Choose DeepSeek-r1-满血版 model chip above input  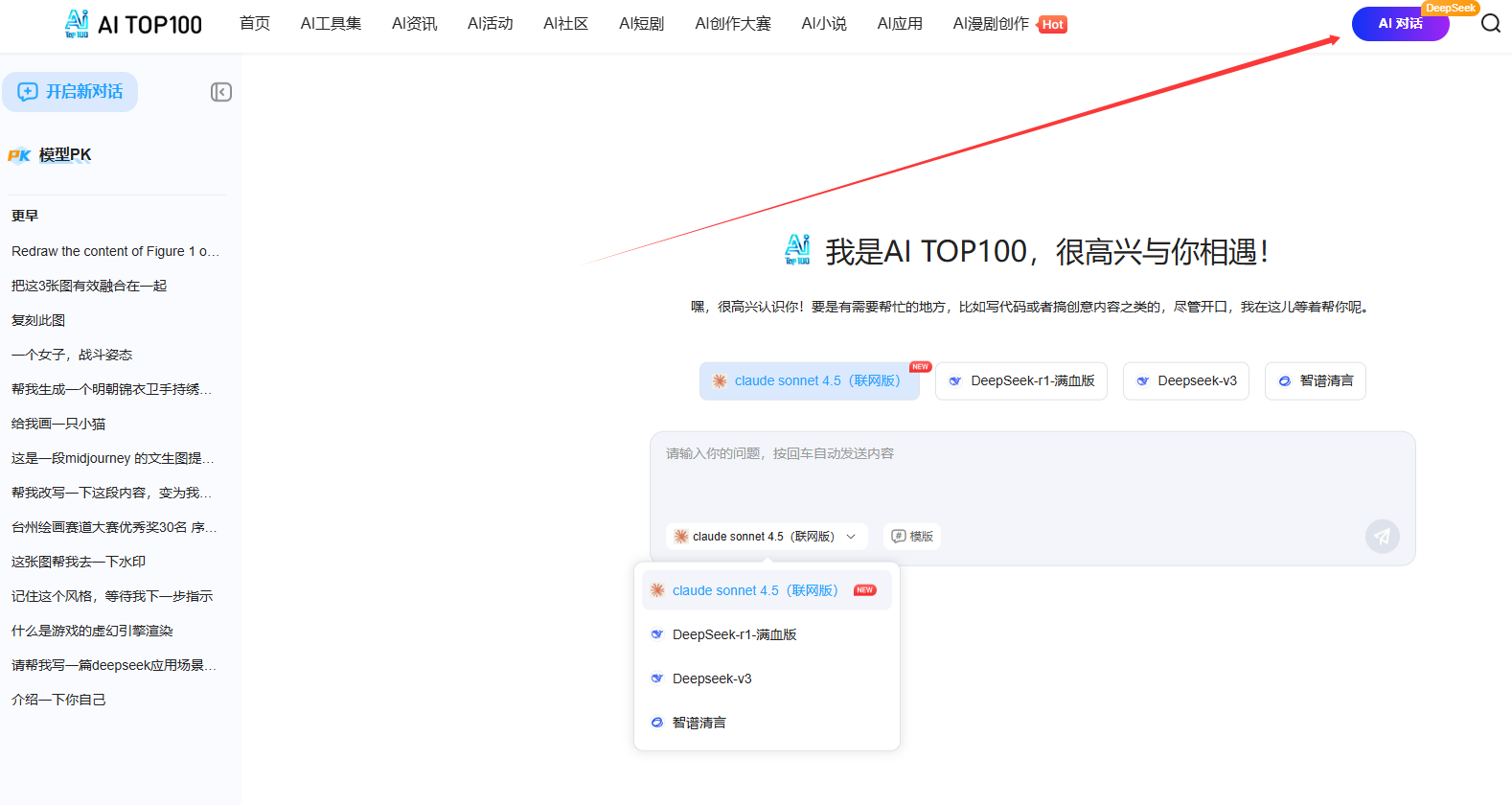pyautogui.click(x=1020, y=381)
